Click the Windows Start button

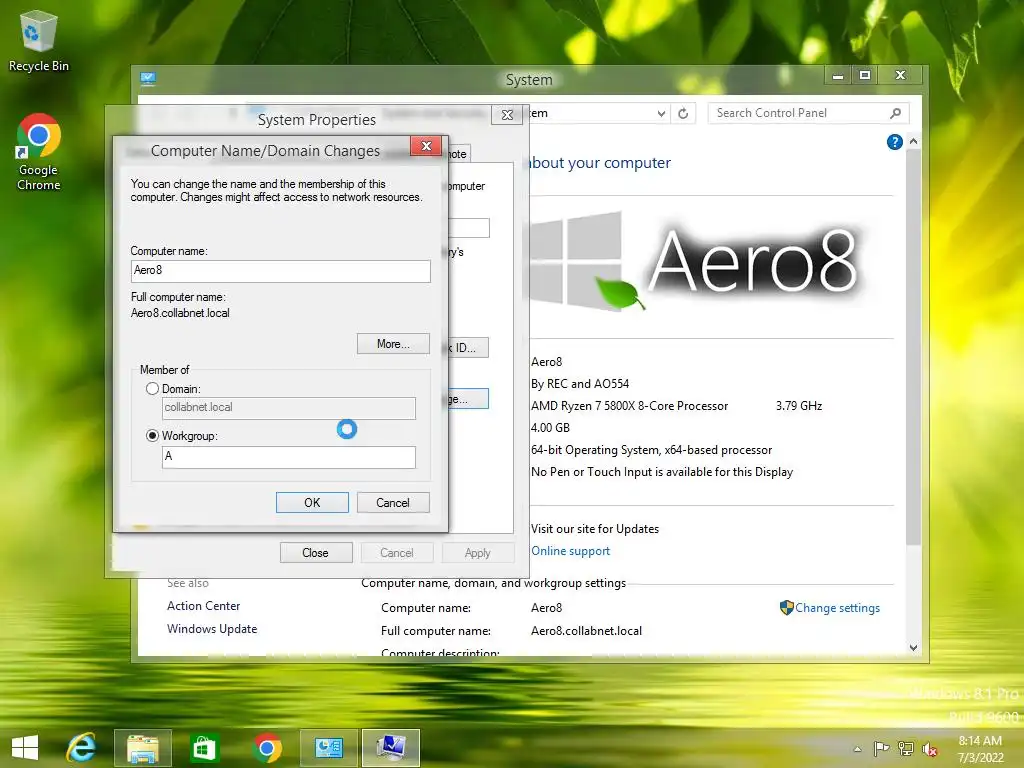pyautogui.click(x=25, y=747)
